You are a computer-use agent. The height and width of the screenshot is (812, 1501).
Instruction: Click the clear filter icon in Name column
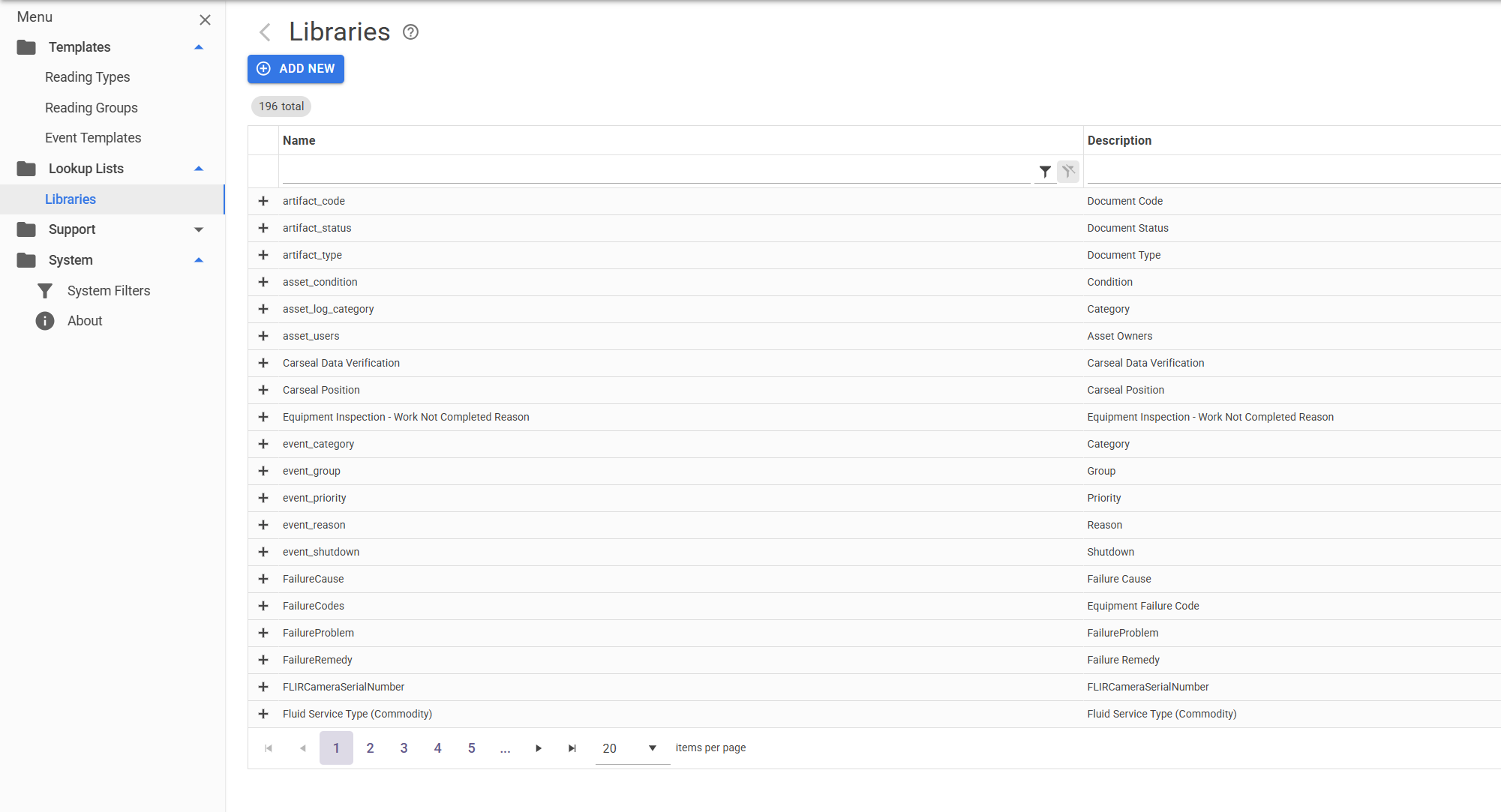click(x=1068, y=172)
